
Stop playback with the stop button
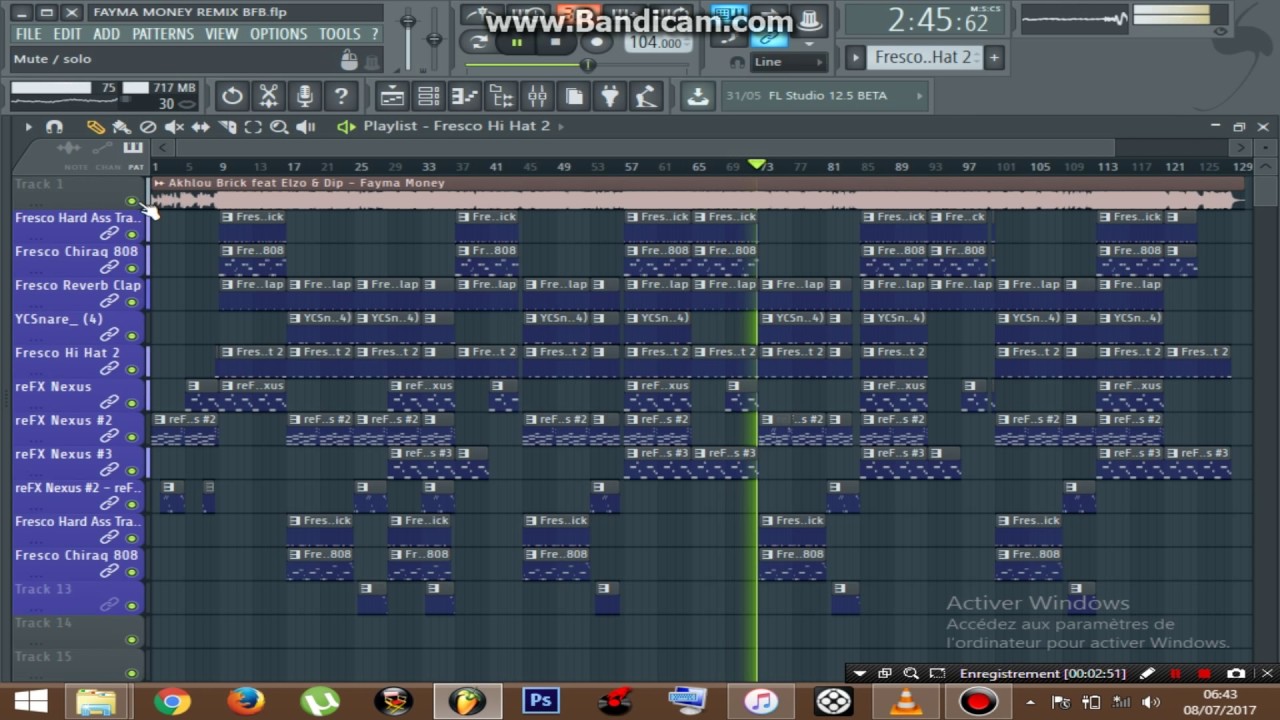(x=556, y=42)
